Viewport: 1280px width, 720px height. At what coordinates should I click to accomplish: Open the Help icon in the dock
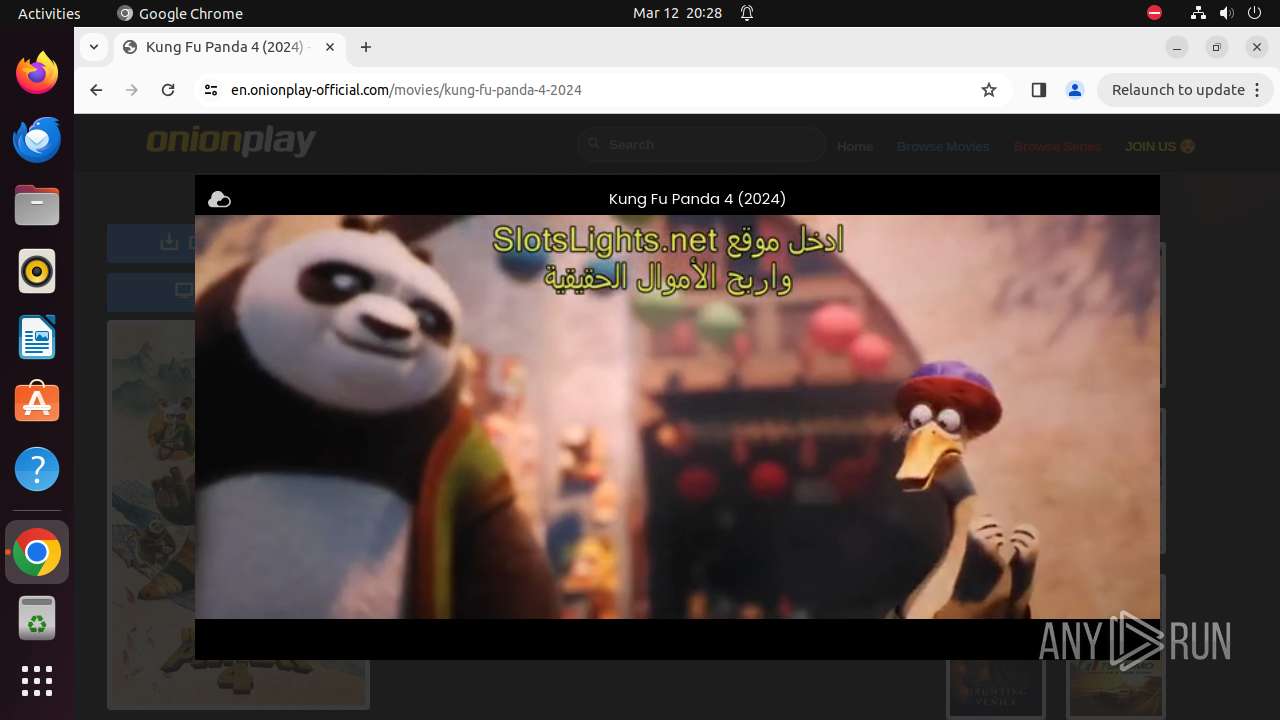point(37,469)
